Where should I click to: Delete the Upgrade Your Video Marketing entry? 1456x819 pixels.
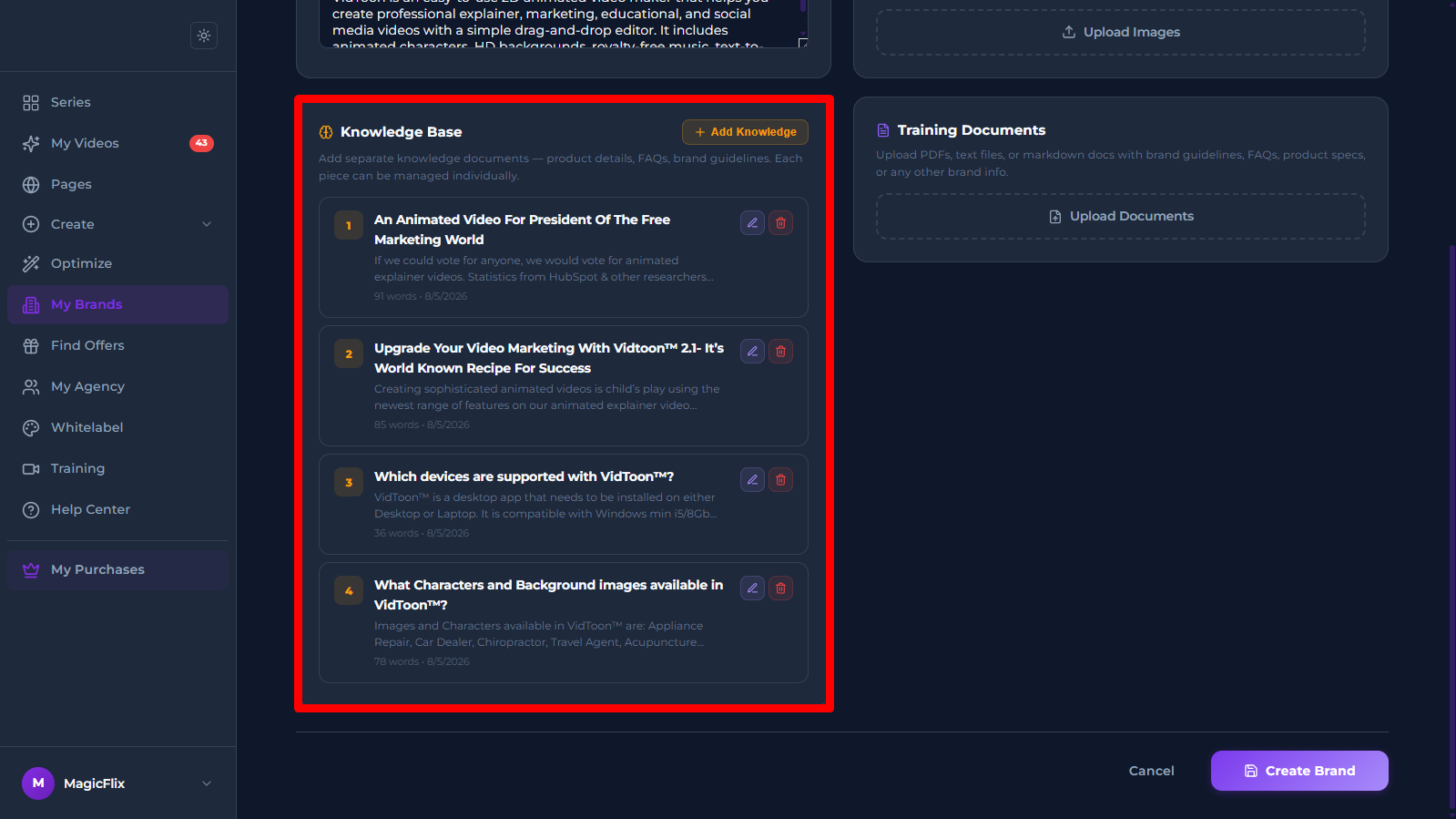pos(780,352)
